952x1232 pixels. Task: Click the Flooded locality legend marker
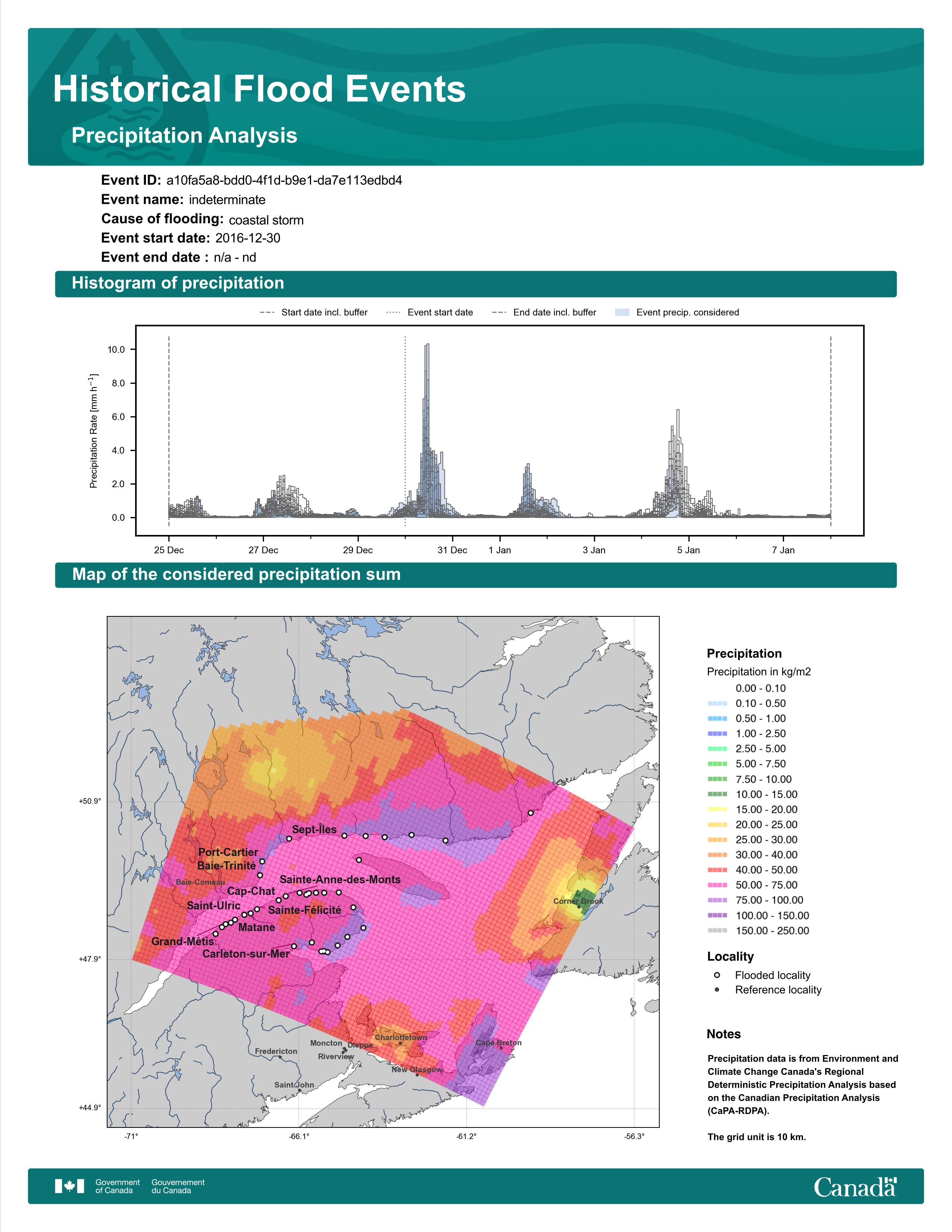[717, 975]
